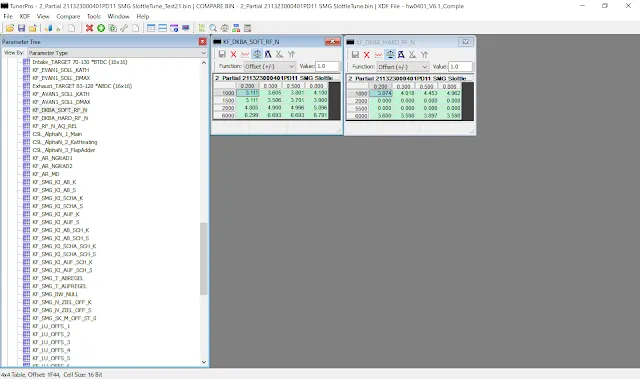Screen dimensions: 640x379
Task: Close the Parameter Tree panel
Action: coord(202,42)
